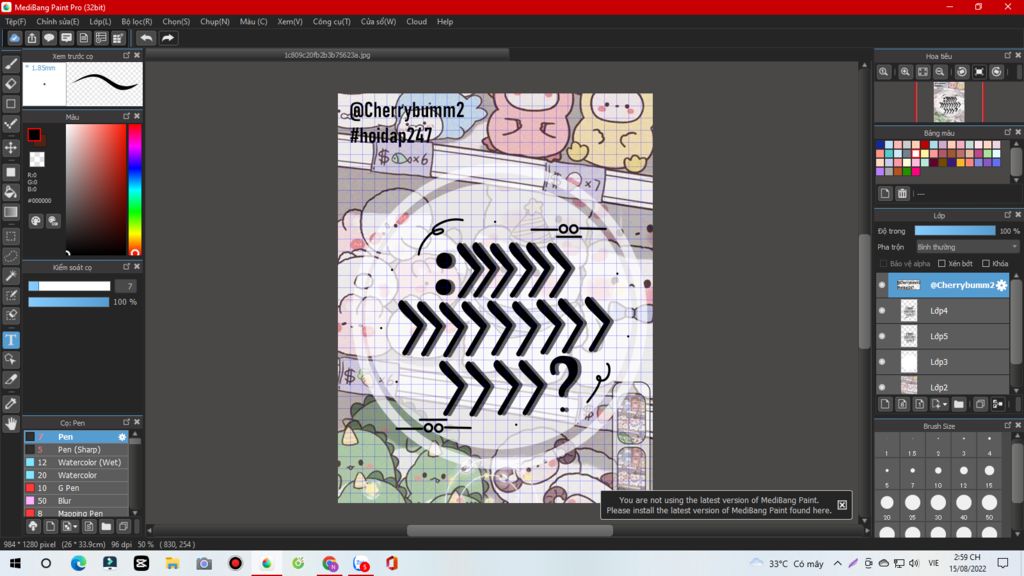
Task: Open the Pen brush settings gear
Action: pyautogui.click(x=122, y=437)
